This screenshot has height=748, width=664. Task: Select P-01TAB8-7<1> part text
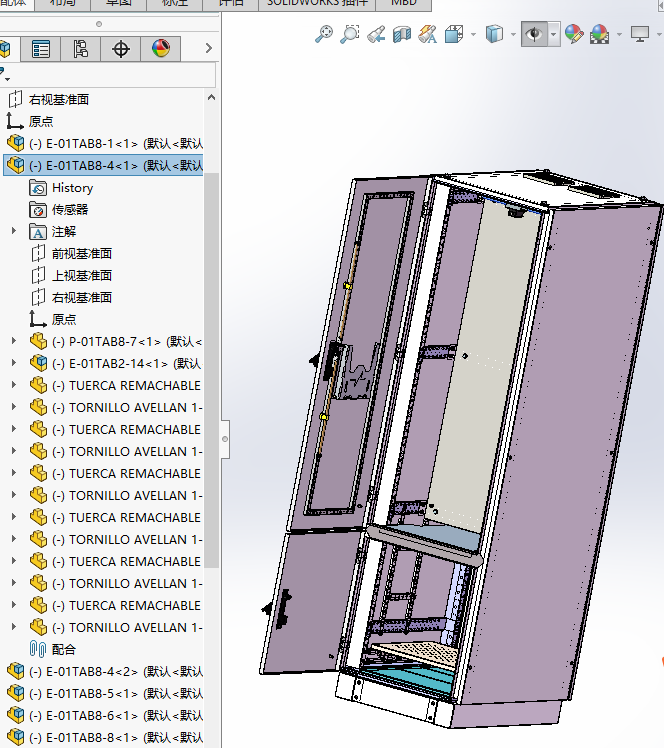(x=127, y=342)
